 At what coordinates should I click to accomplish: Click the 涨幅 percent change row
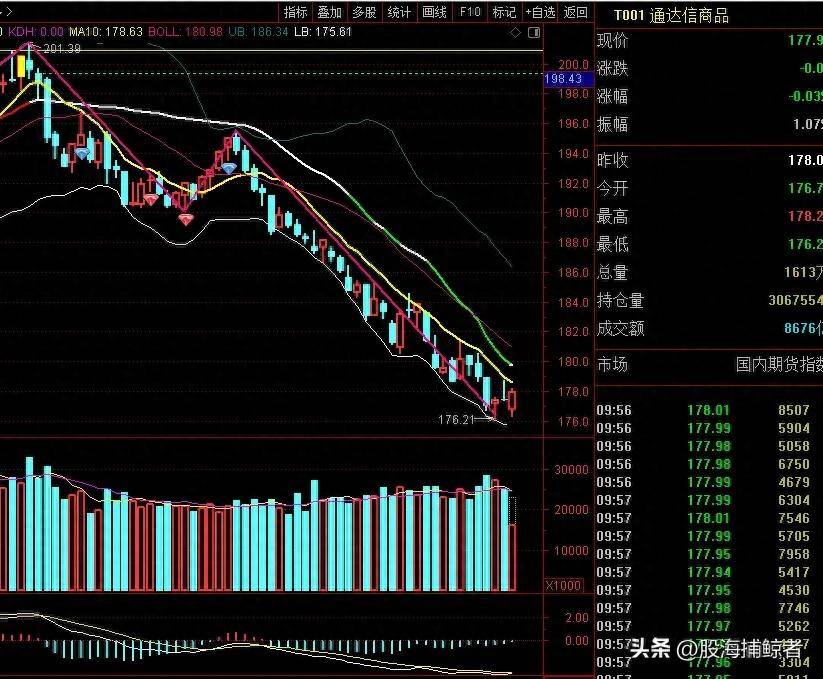[709, 97]
